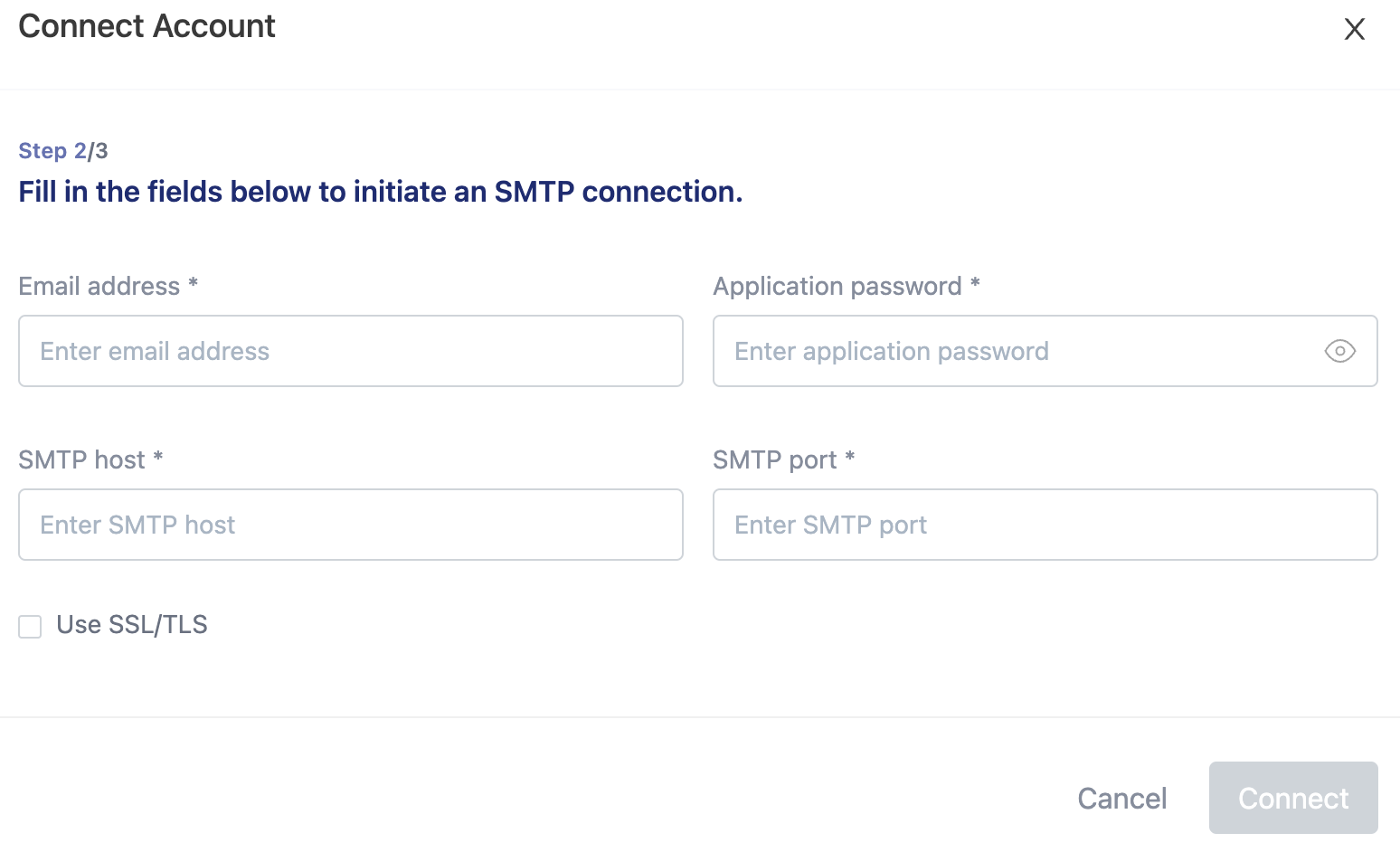Image resolution: width=1400 pixels, height=852 pixels.
Task: Enable the Use SSL/TLS checkbox
Action: (30, 626)
